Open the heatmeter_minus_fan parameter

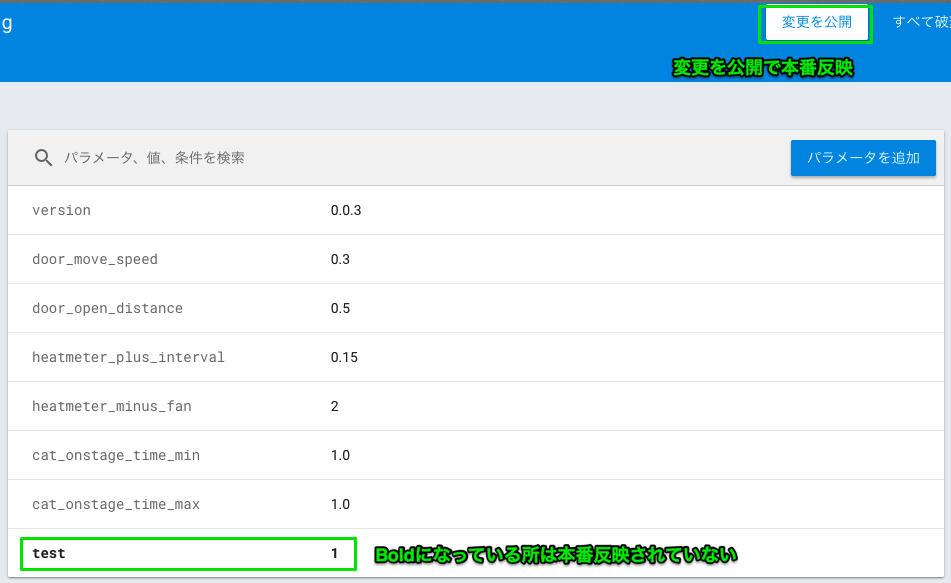tap(112, 406)
